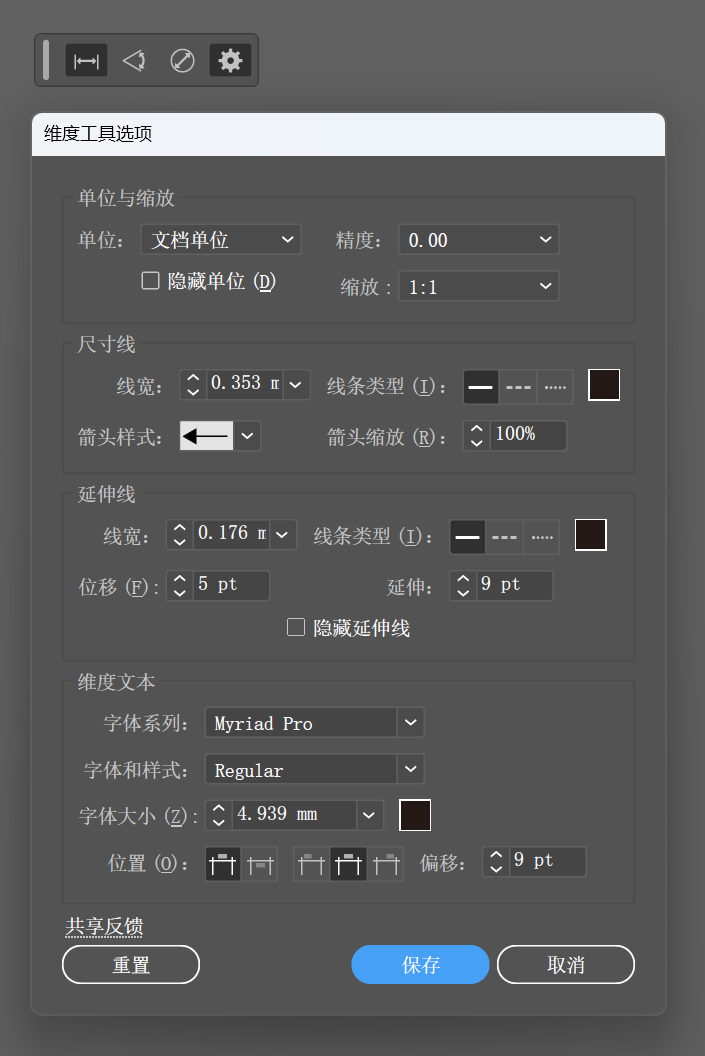
Task: Open dimension tool options gear icon
Action: [230, 61]
